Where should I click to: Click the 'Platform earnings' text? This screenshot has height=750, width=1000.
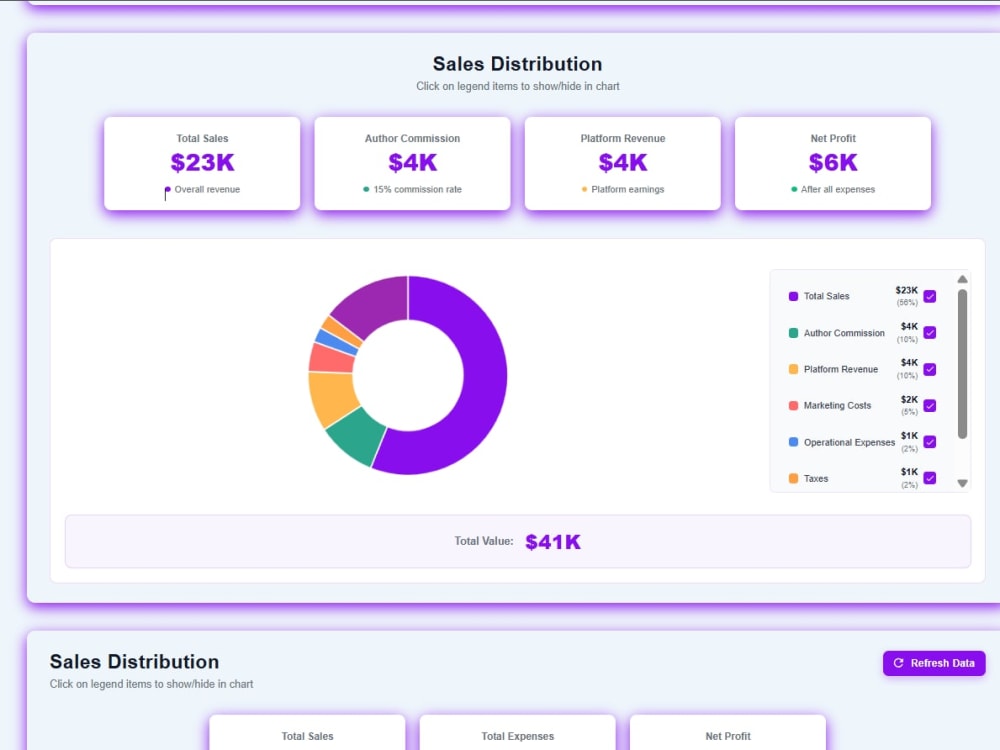pyautogui.click(x=628, y=189)
